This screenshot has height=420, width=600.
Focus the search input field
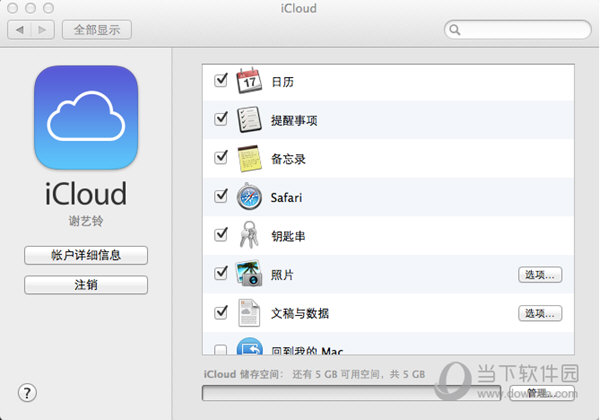[x=518, y=29]
